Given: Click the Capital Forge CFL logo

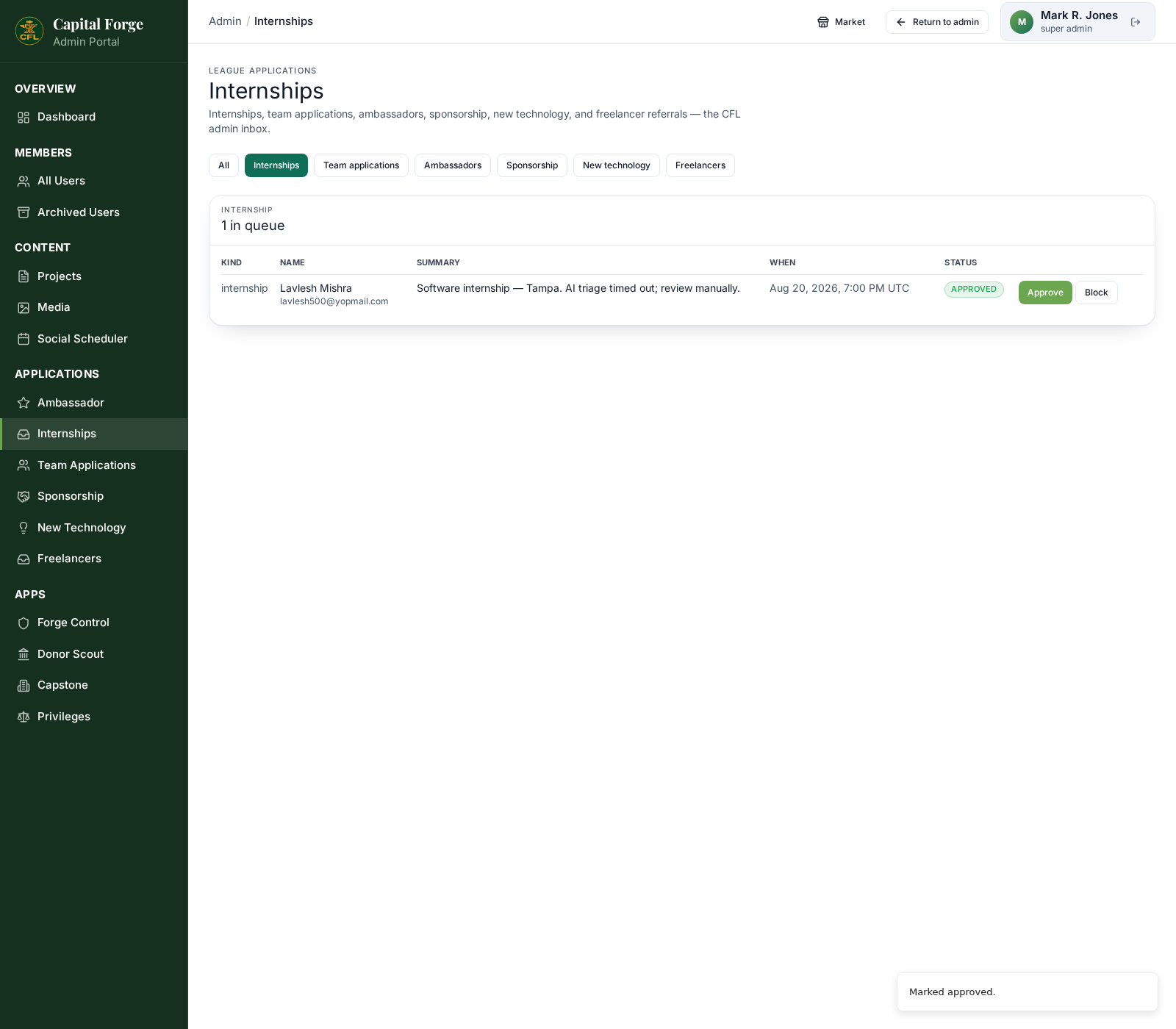Looking at the screenshot, I should [29, 31].
